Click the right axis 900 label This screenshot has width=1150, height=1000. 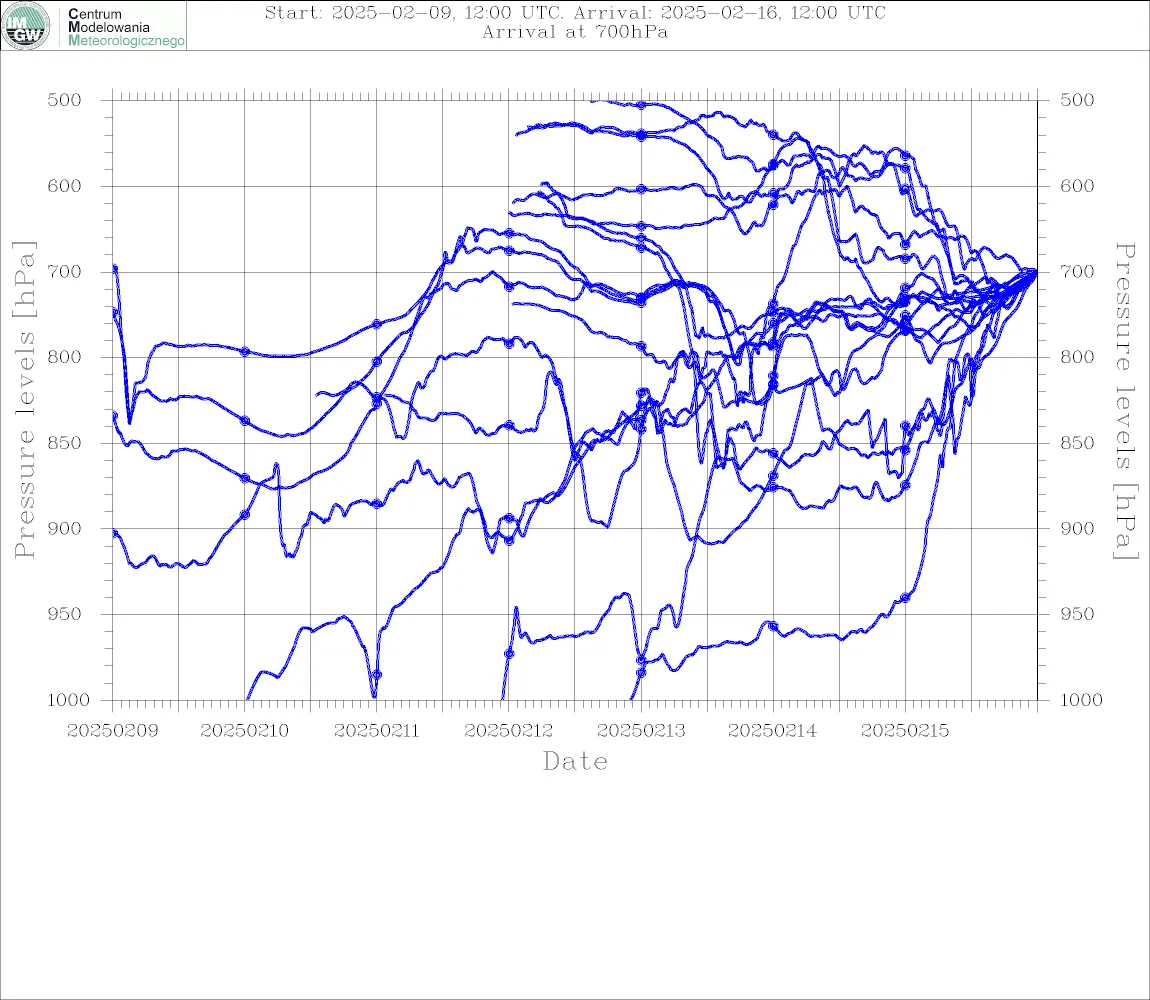1077,528
